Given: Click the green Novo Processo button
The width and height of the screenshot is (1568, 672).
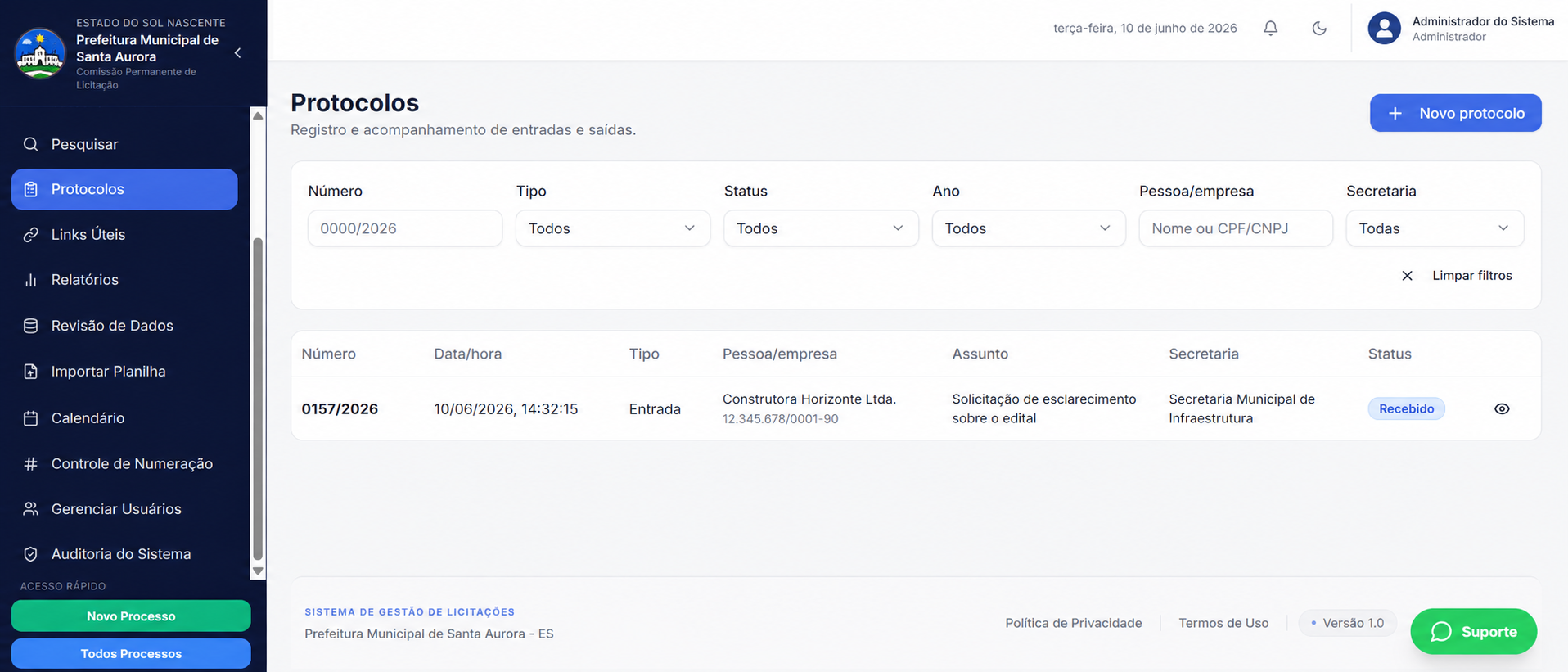Looking at the screenshot, I should pos(131,616).
